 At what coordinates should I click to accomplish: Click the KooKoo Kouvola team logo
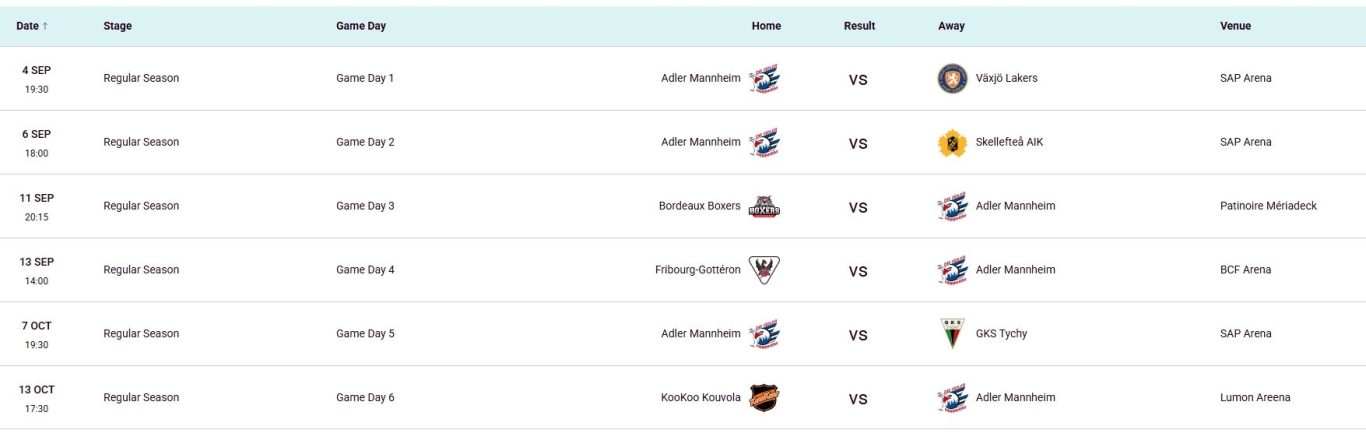[764, 398]
